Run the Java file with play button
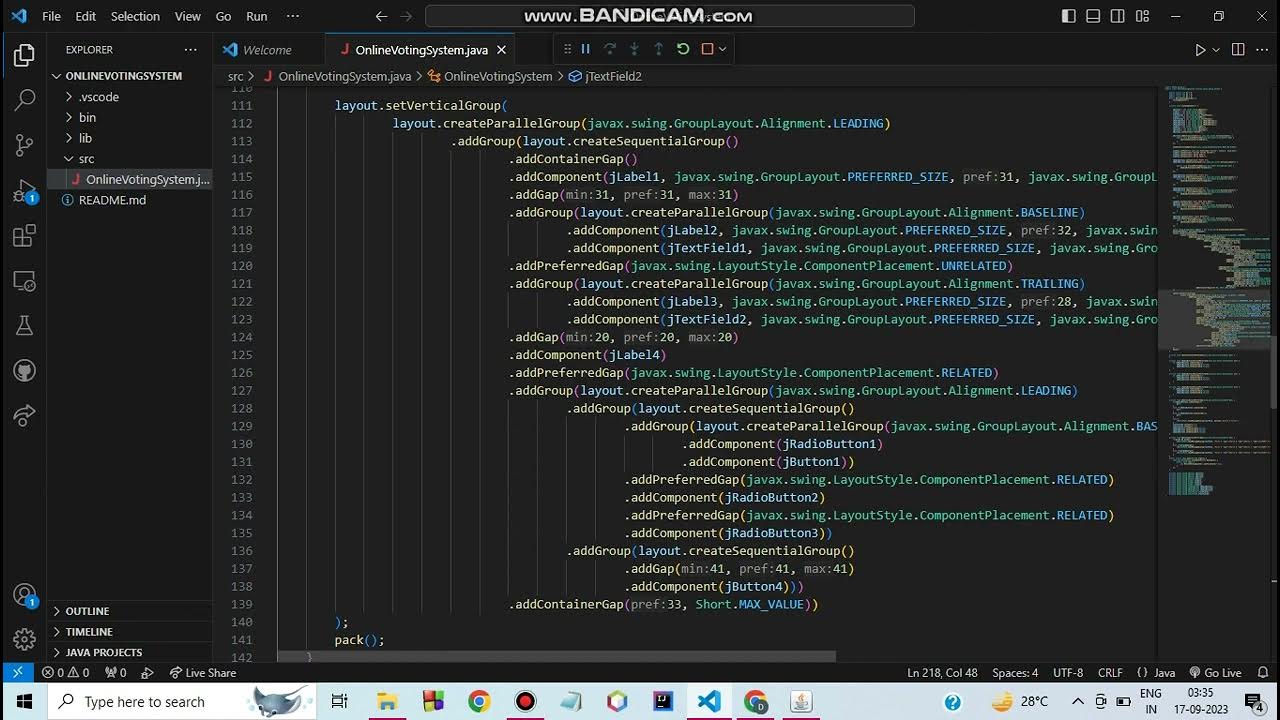The image size is (1280, 720). pos(1200,49)
